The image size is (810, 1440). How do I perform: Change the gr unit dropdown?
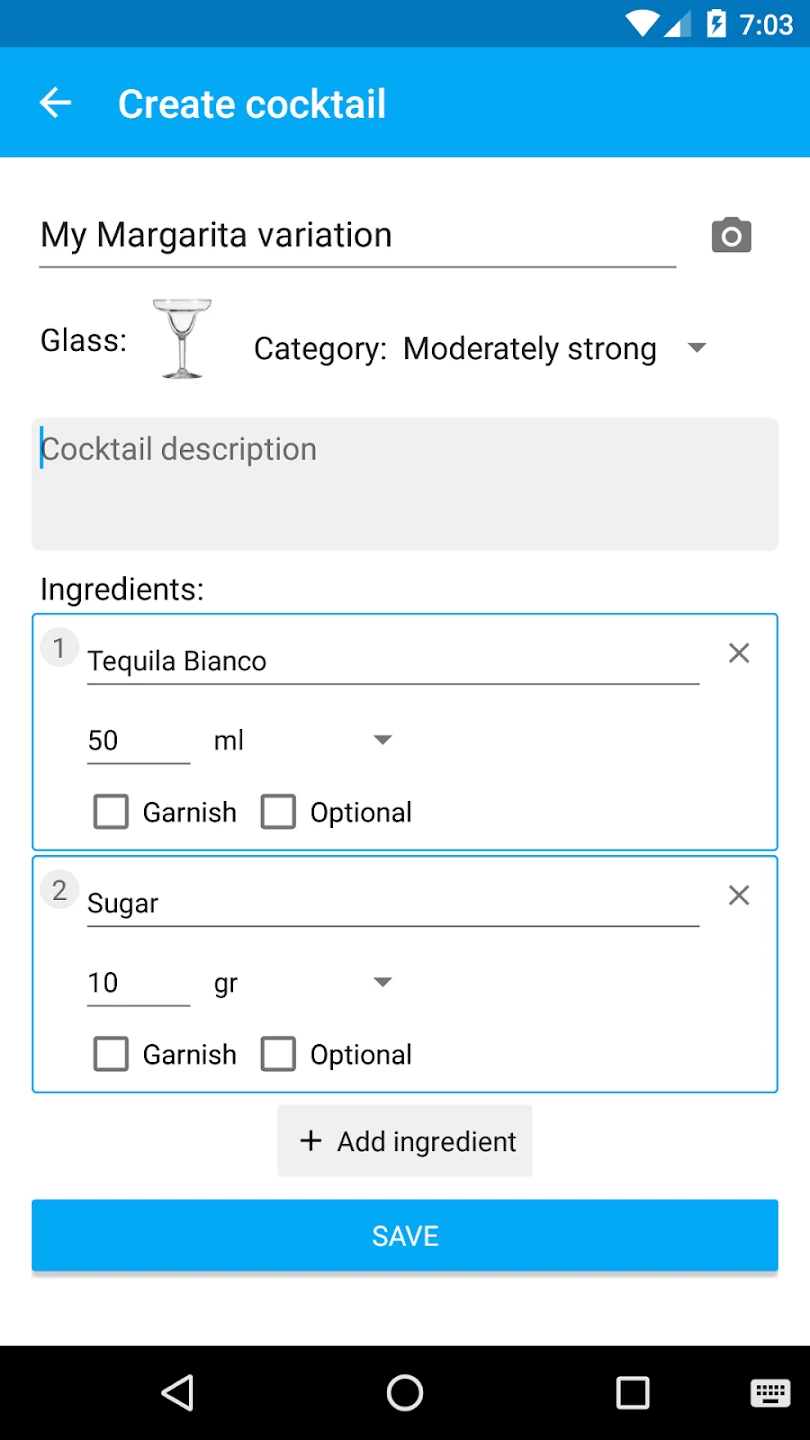pyautogui.click(x=302, y=983)
